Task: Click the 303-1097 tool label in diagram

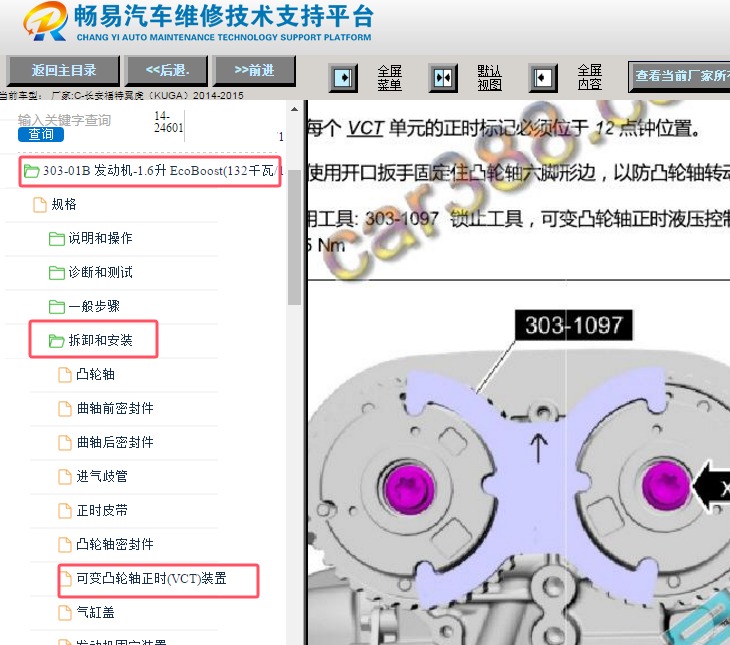Action: coord(574,325)
